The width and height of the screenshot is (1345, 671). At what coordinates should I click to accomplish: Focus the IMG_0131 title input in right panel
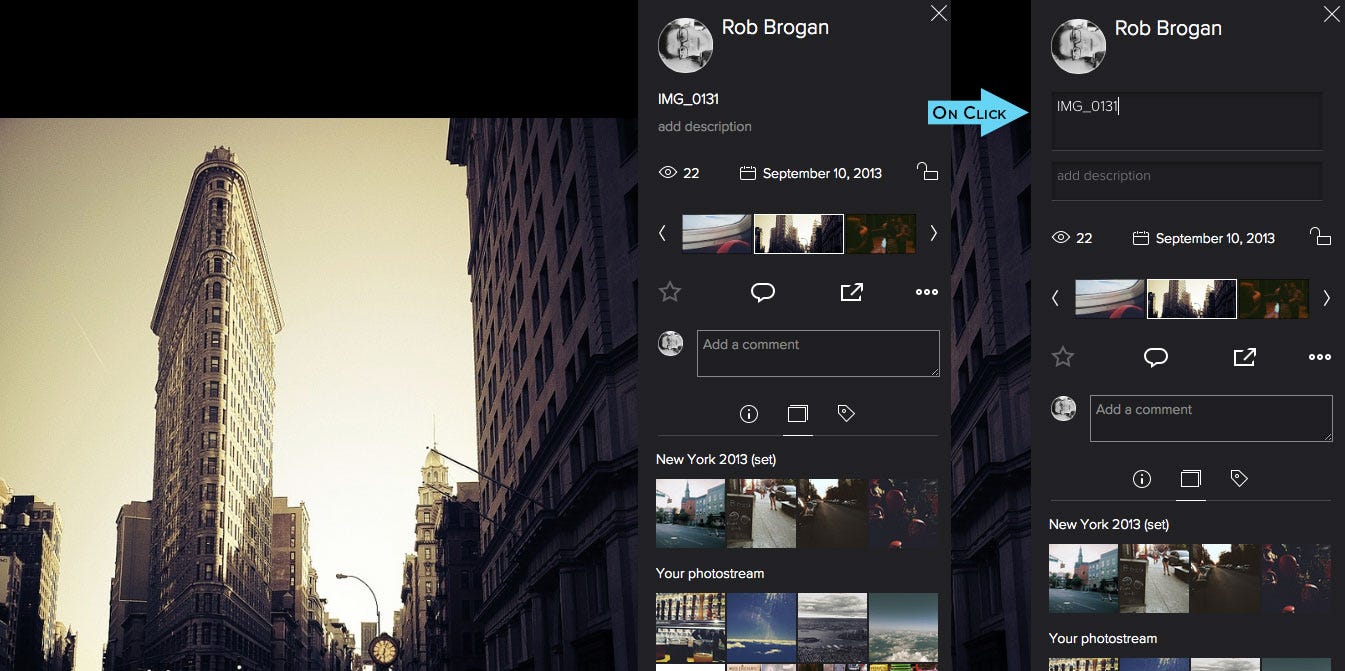pyautogui.click(x=1187, y=121)
